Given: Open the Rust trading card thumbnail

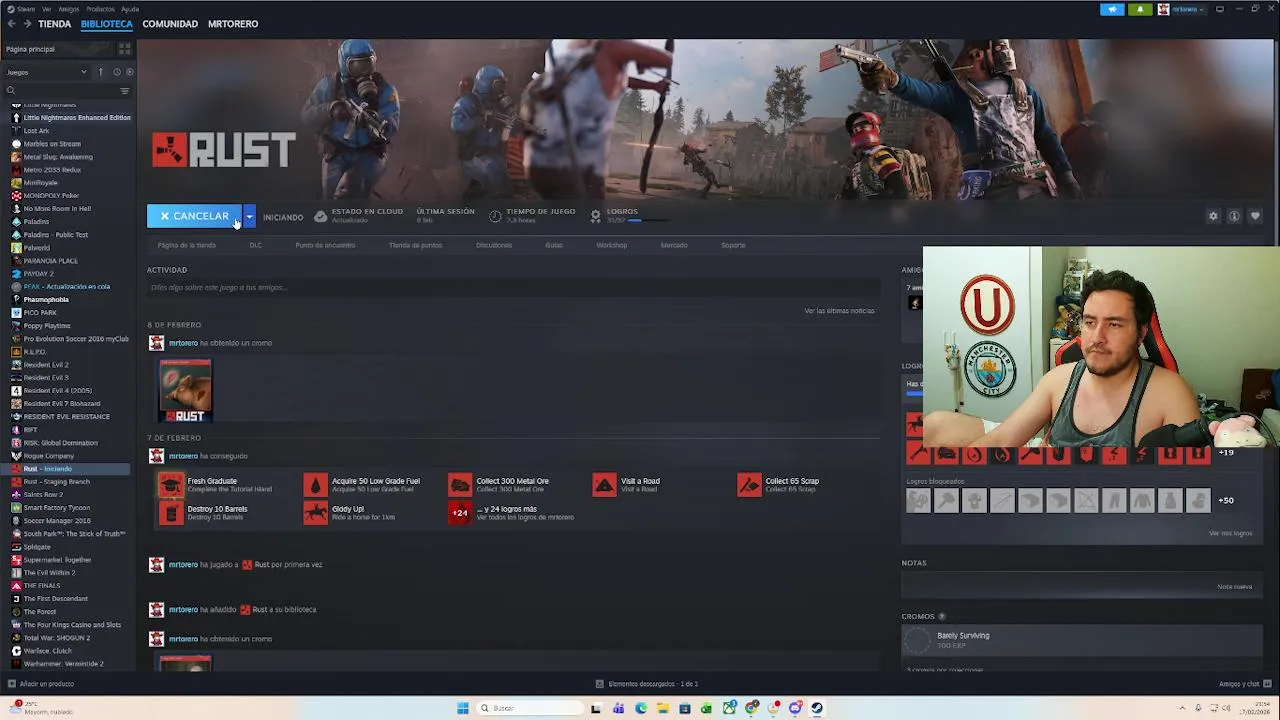Looking at the screenshot, I should [x=185, y=390].
